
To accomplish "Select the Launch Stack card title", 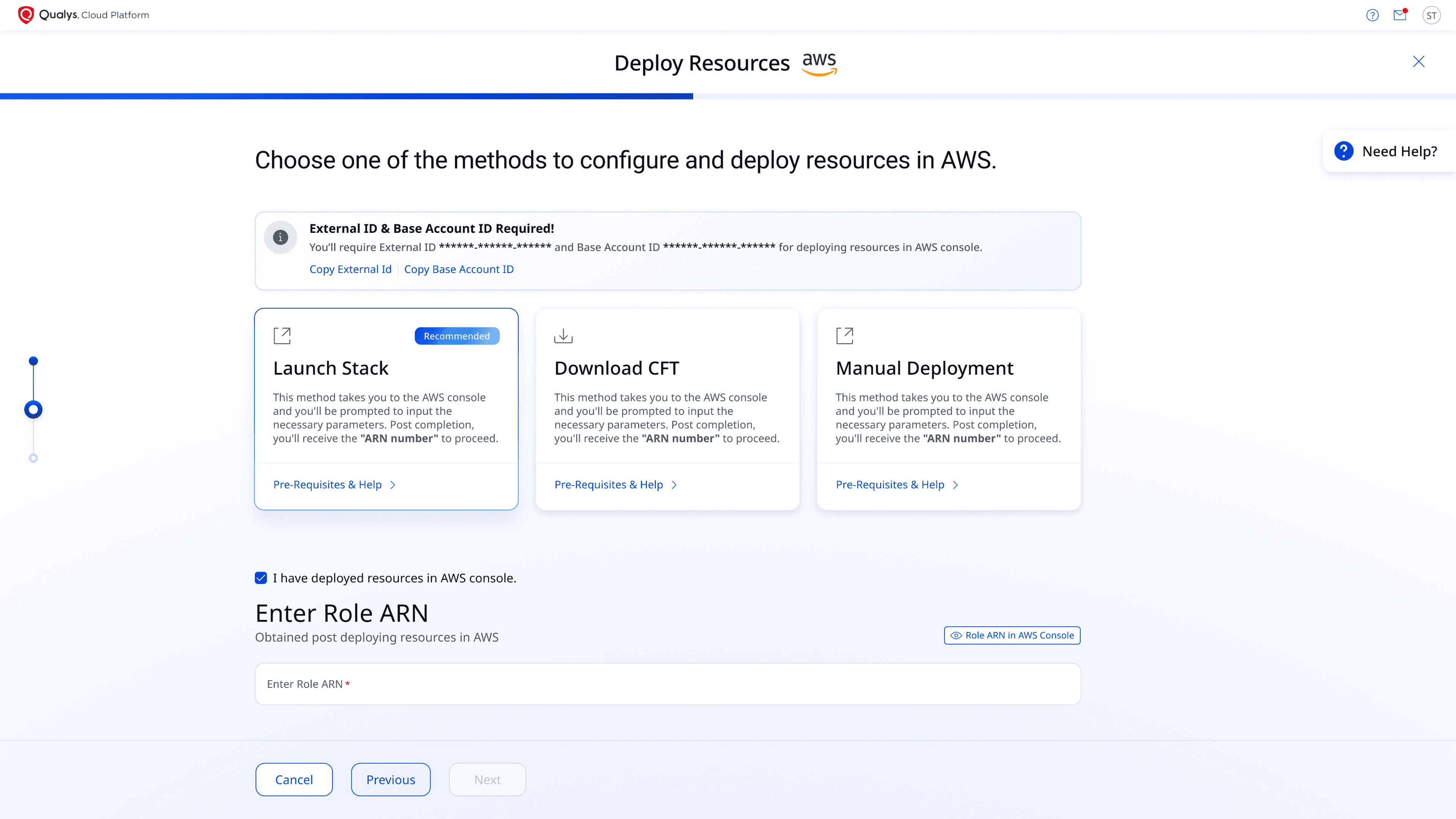I will coord(331,368).
